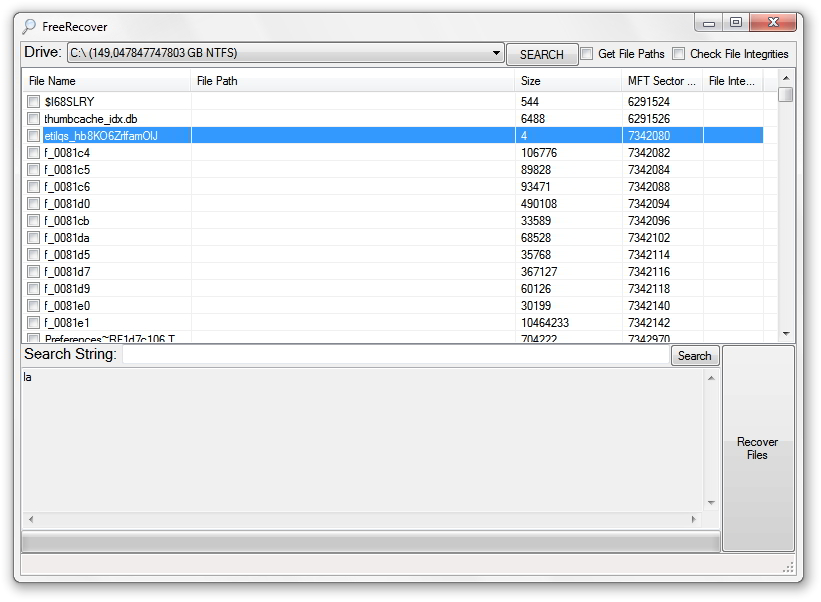Maximize the FreeRecover window
Viewport: 821px width, 602px height.
coord(736,23)
